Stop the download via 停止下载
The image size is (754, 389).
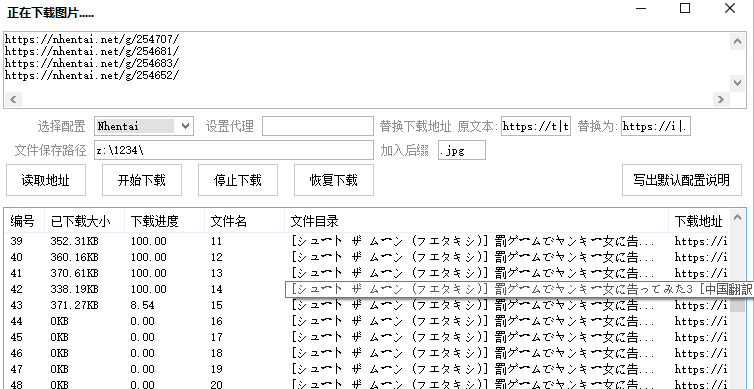(x=238, y=180)
